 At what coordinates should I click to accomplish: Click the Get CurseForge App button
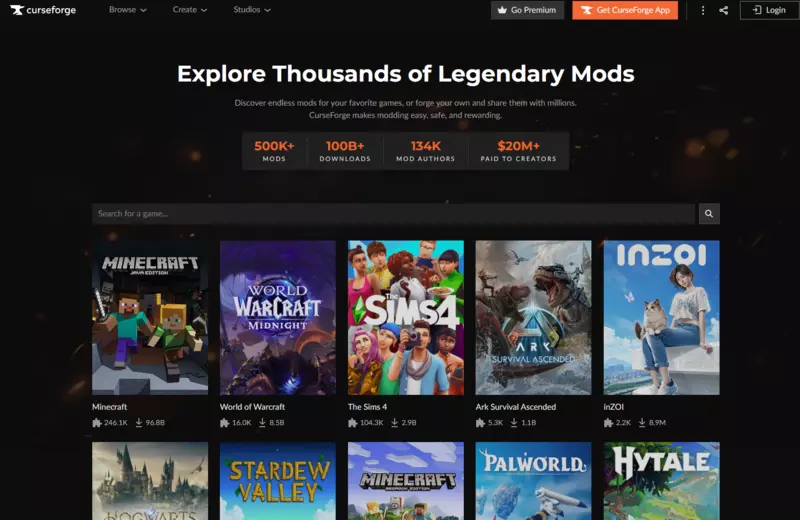(x=625, y=10)
